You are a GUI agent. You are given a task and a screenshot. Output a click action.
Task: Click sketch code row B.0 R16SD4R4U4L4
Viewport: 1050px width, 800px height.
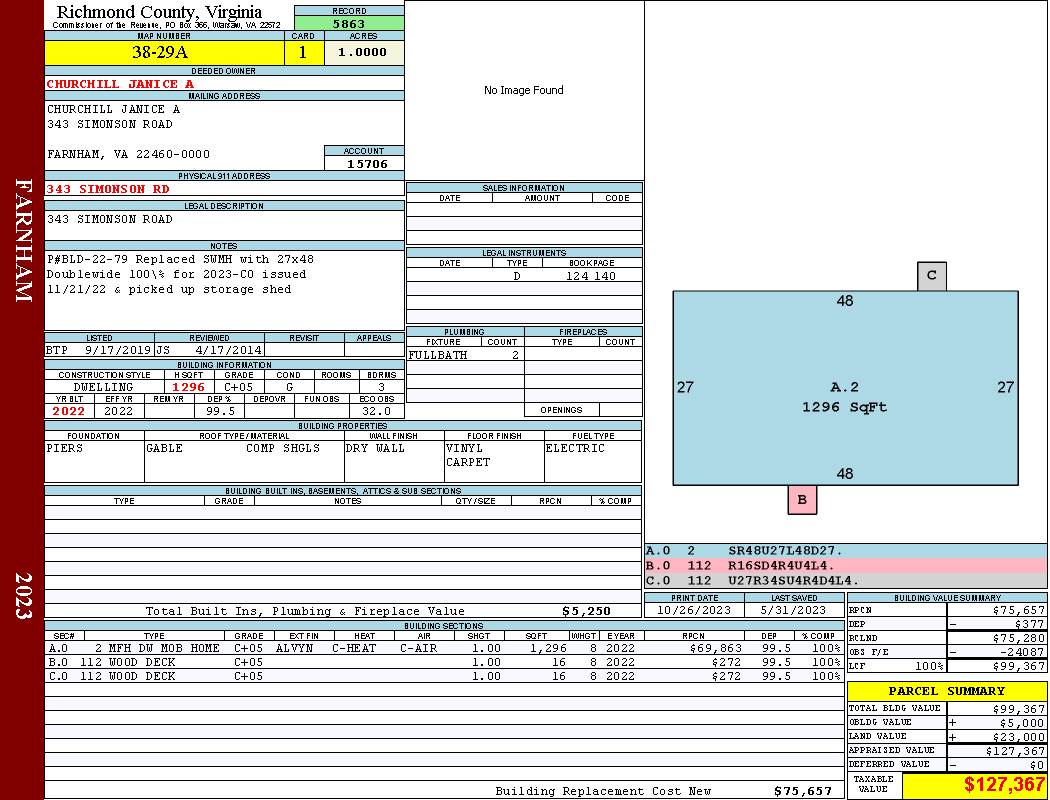point(846,566)
